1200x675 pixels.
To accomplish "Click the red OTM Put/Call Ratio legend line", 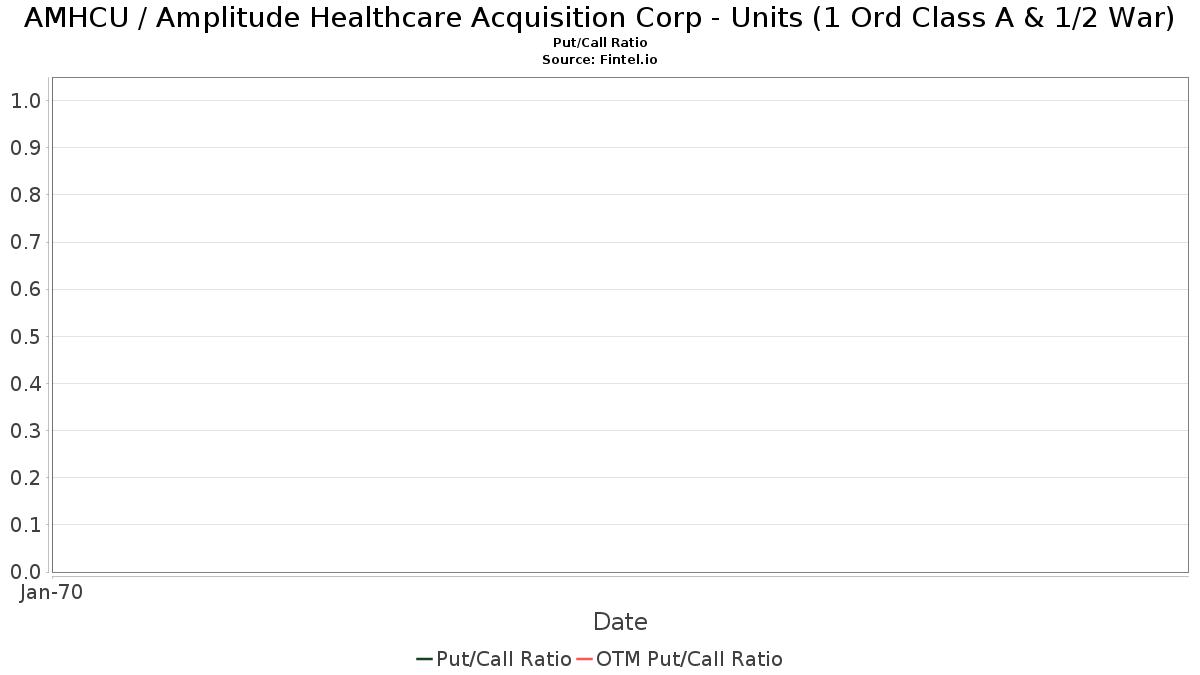I will 584,659.
